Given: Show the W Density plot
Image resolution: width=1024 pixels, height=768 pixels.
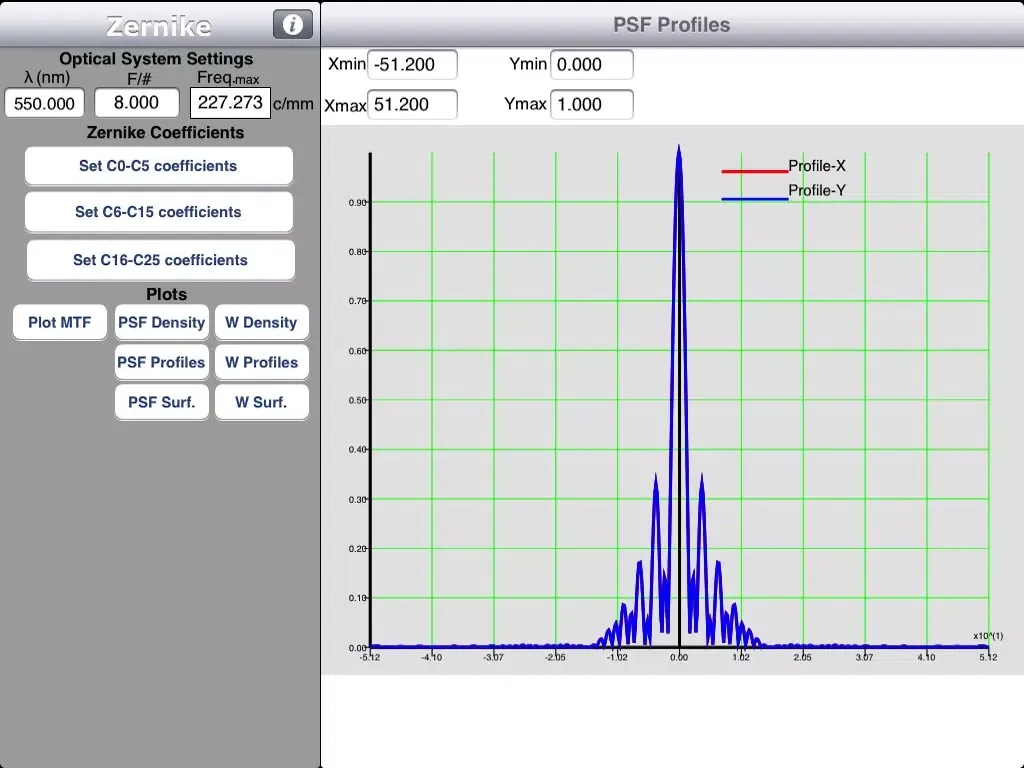Looking at the screenshot, I should tap(261, 322).
